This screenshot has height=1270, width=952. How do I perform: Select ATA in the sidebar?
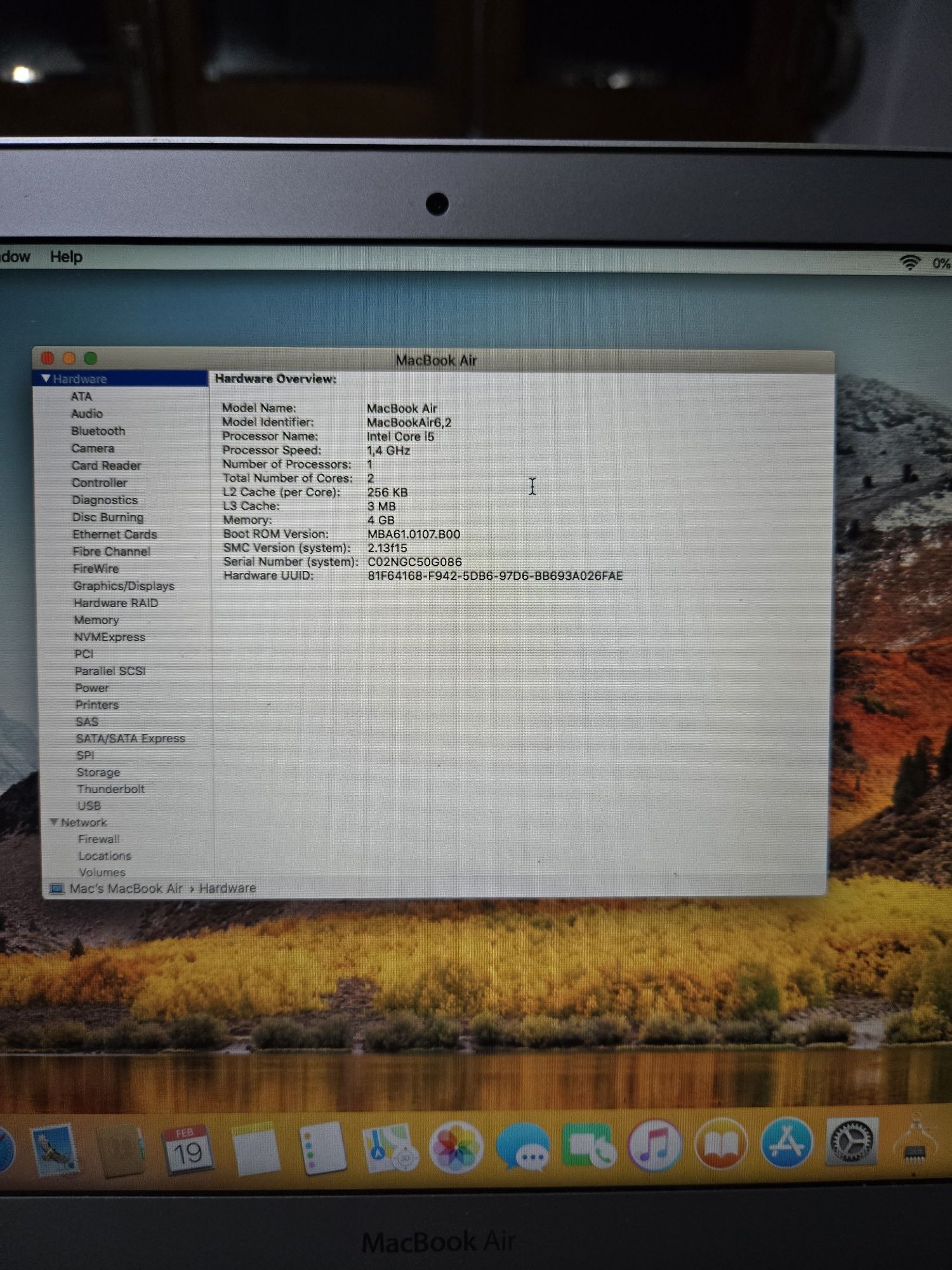pos(81,396)
